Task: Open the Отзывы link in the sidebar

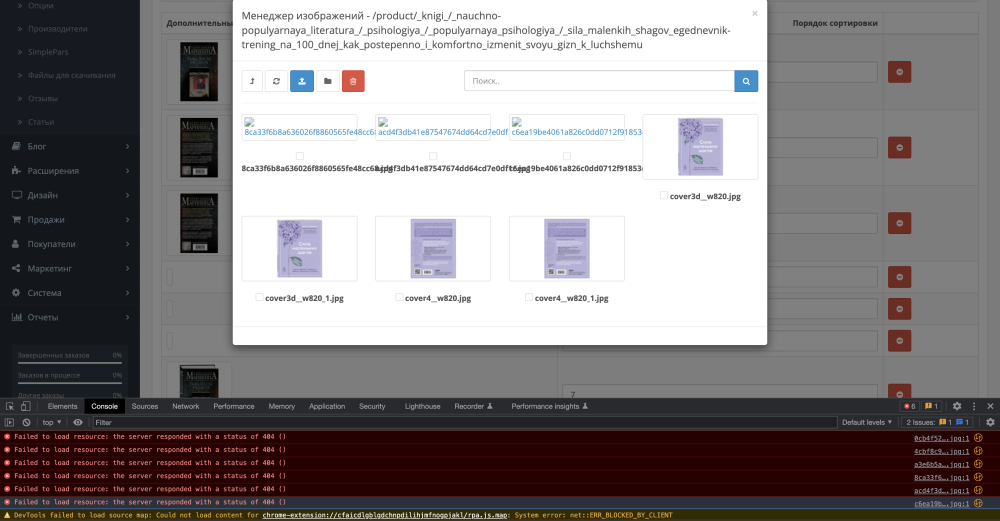Action: pyautogui.click(x=42, y=98)
